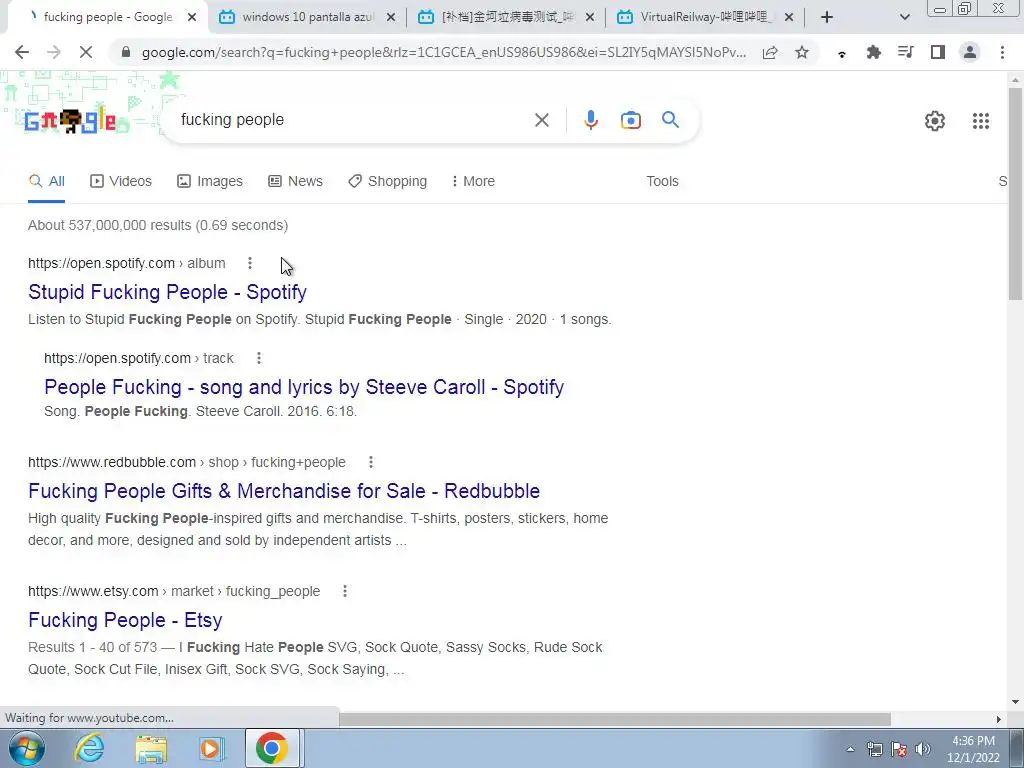Open the Redbubble Gifts & Merchandise link
1024x768 pixels.
tap(284, 490)
